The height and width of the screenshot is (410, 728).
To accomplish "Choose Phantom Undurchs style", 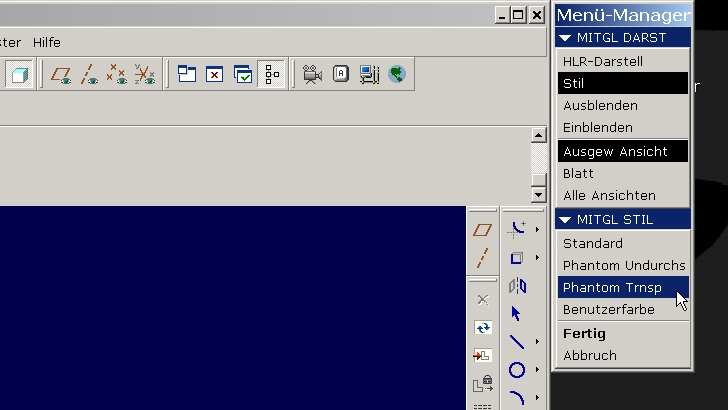I will (x=623, y=265).
